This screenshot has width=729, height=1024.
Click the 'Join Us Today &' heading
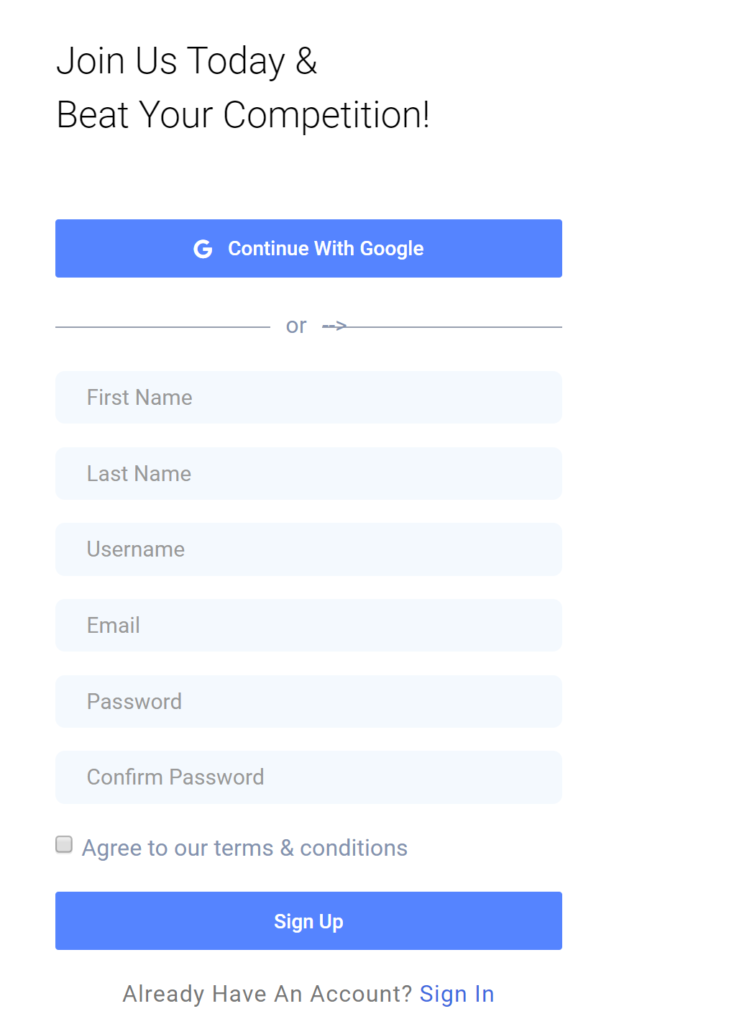tap(187, 61)
